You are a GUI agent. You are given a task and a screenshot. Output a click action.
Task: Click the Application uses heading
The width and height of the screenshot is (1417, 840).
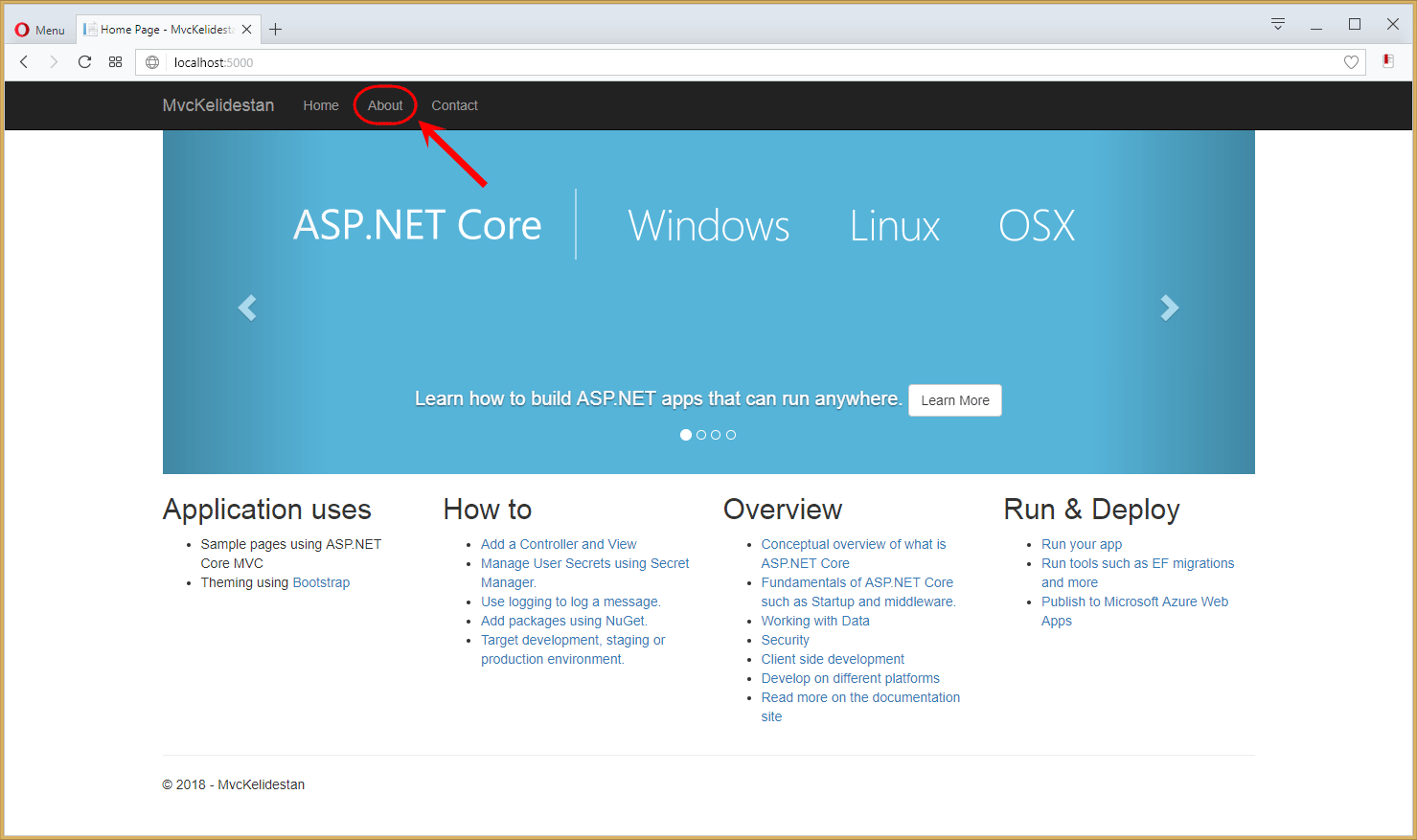(x=266, y=510)
